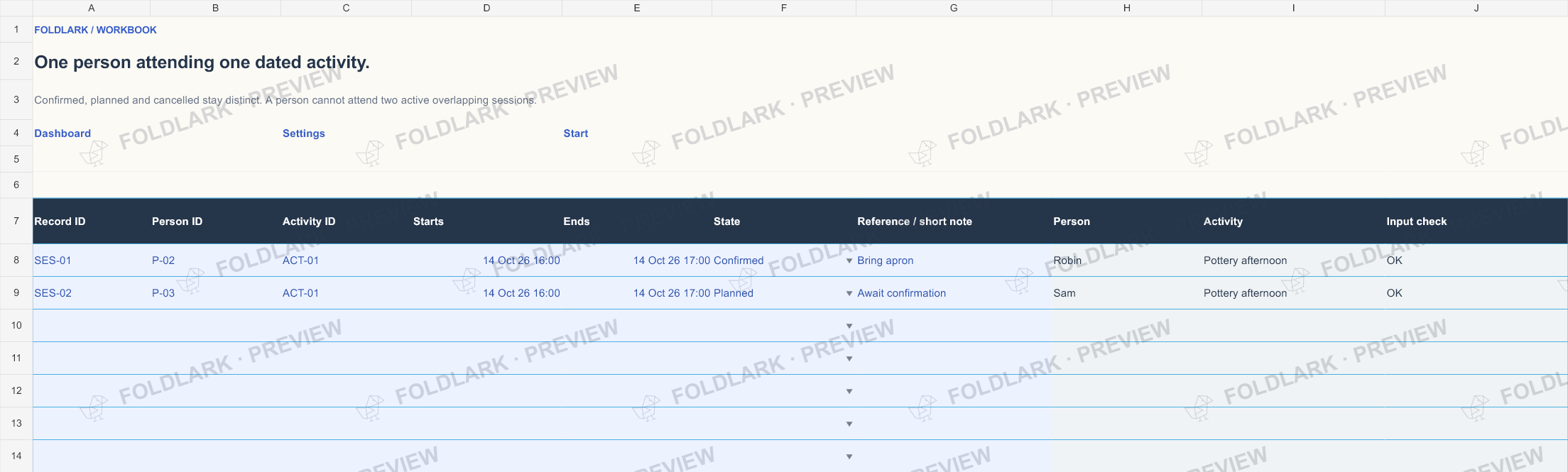Open the State dropdown for SES-01

point(849,261)
